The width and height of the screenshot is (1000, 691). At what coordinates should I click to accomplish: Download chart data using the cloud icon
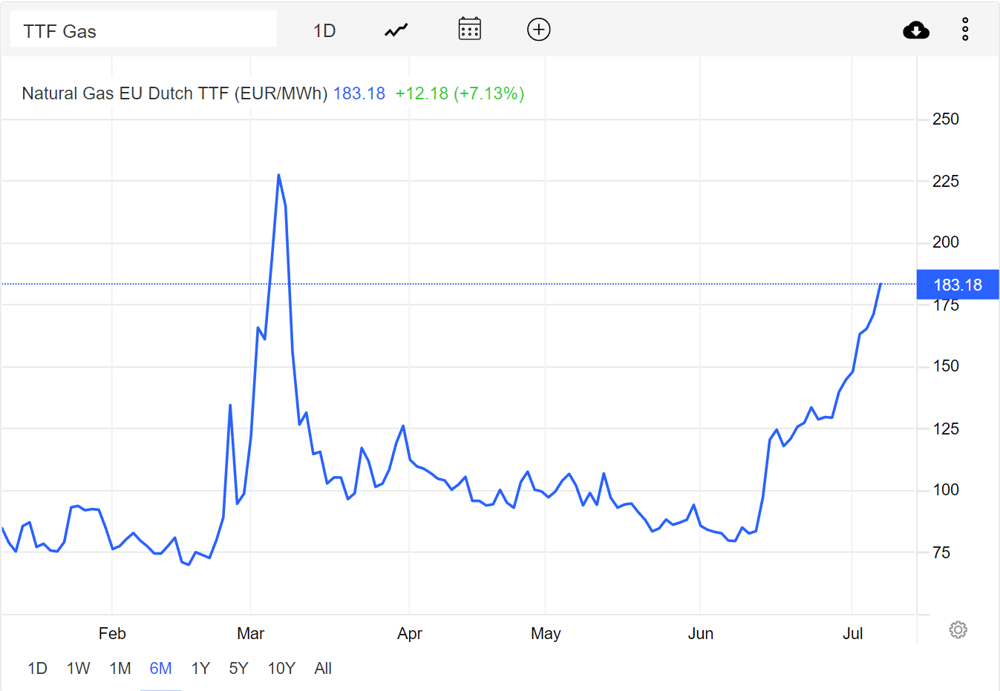coord(916,30)
